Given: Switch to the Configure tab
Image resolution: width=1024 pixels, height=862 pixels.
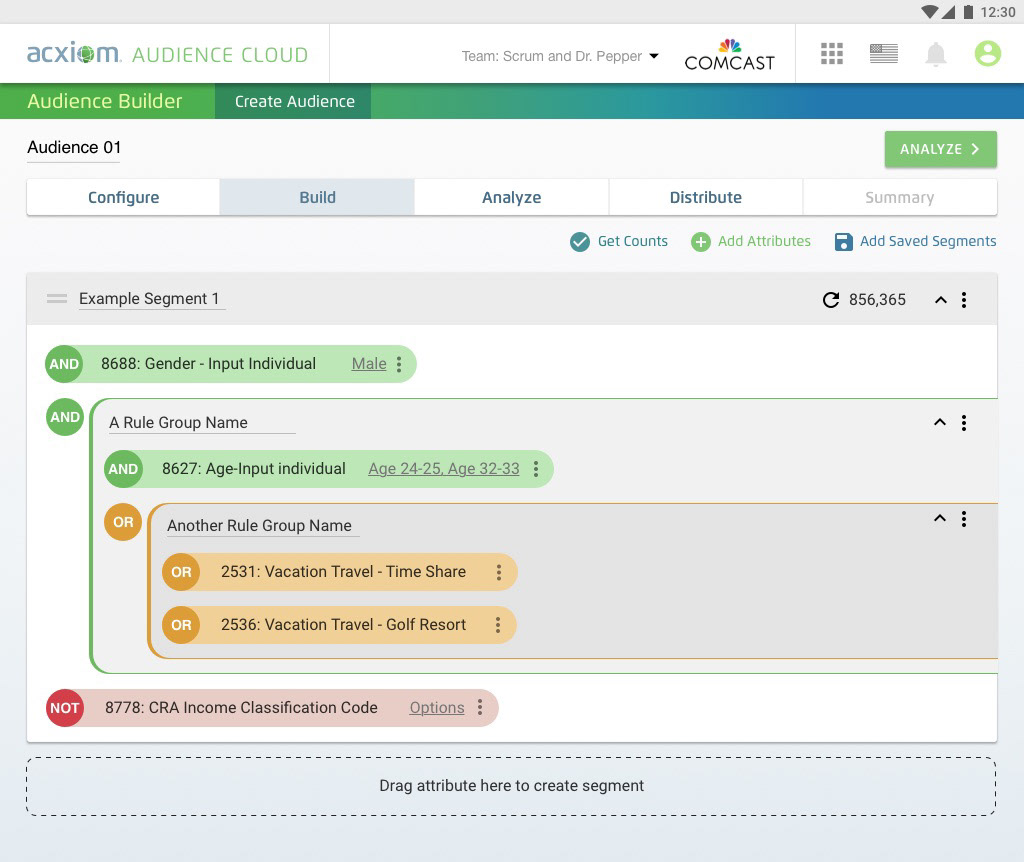Looking at the screenshot, I should click(123, 198).
